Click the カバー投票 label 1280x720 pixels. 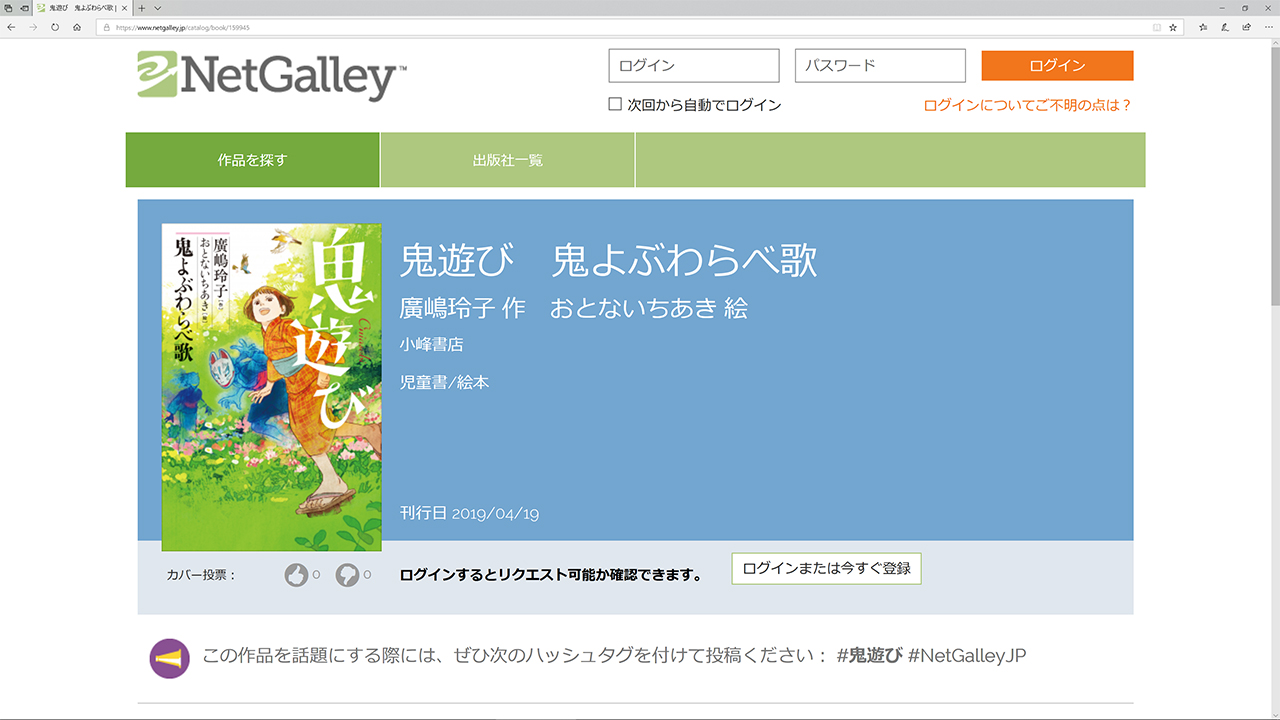click(201, 575)
